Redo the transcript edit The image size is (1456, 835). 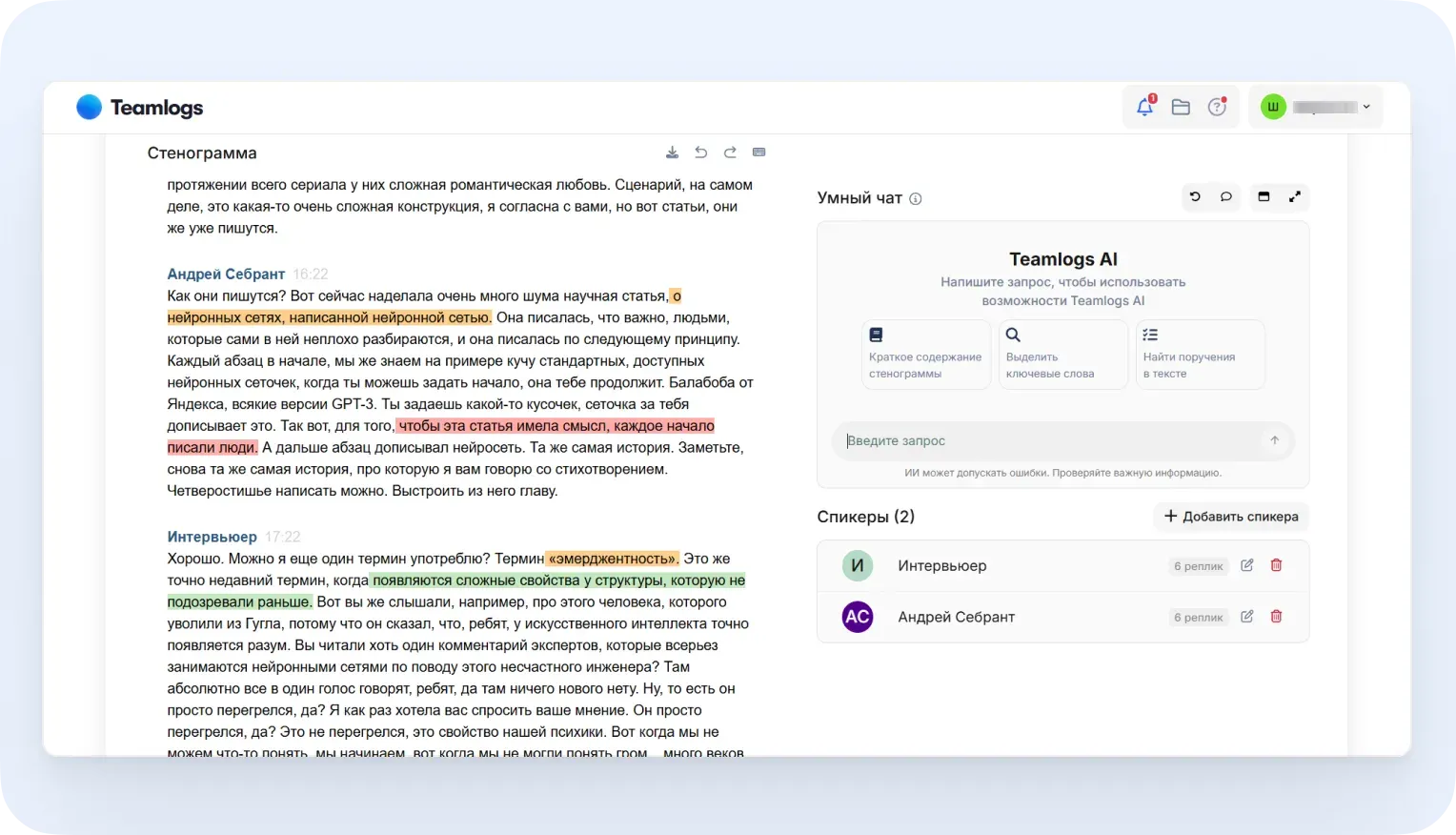point(730,153)
